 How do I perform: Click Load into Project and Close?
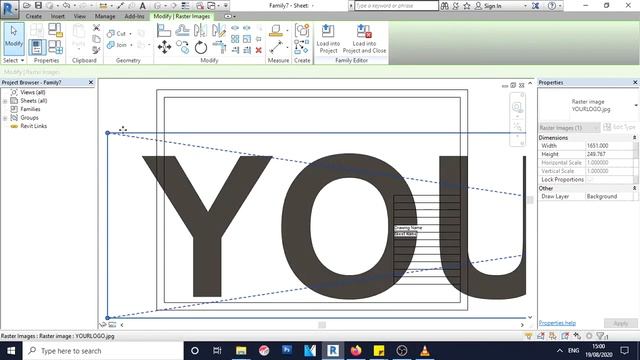[364, 39]
